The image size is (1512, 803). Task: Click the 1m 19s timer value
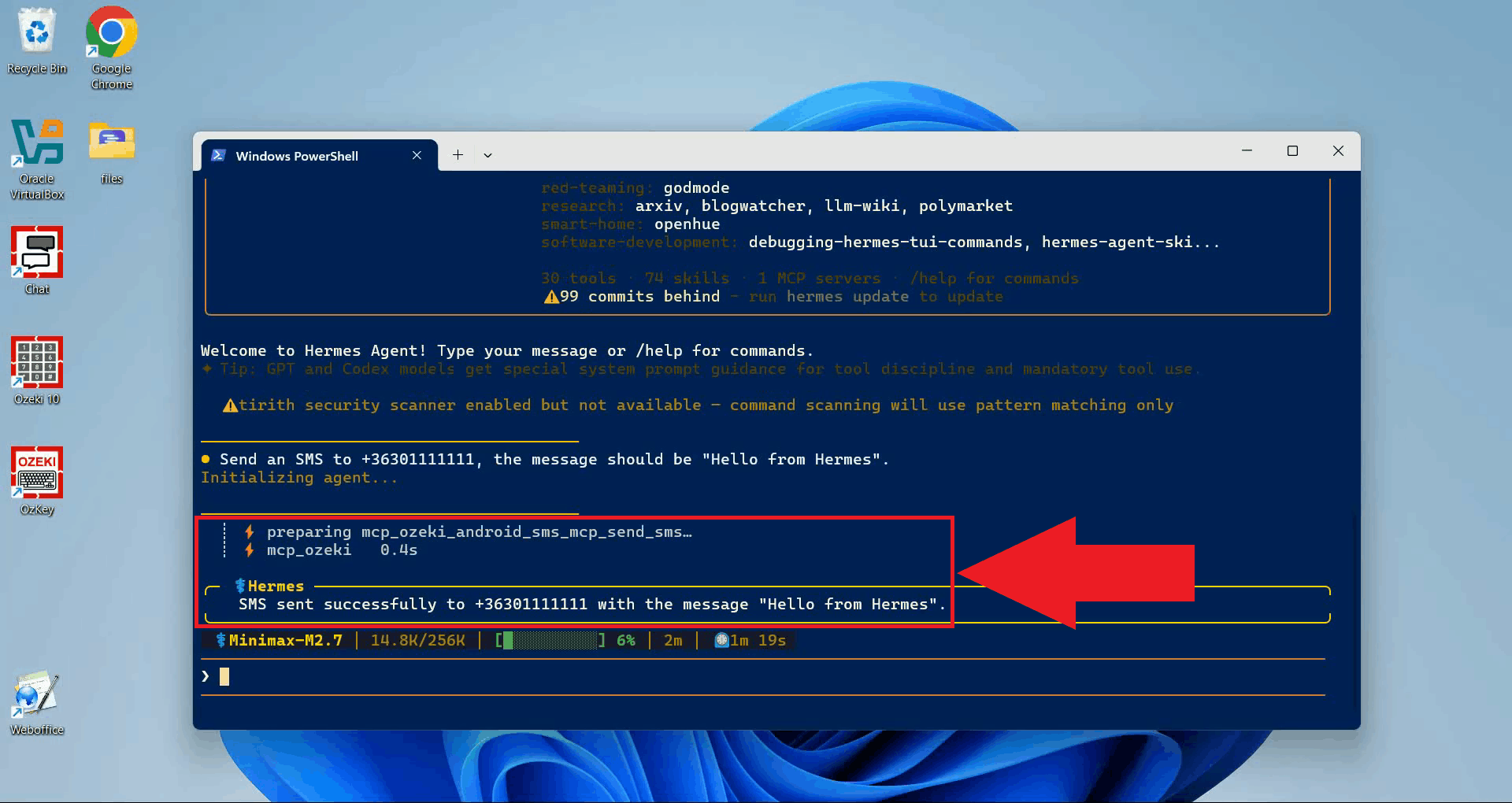coord(758,640)
